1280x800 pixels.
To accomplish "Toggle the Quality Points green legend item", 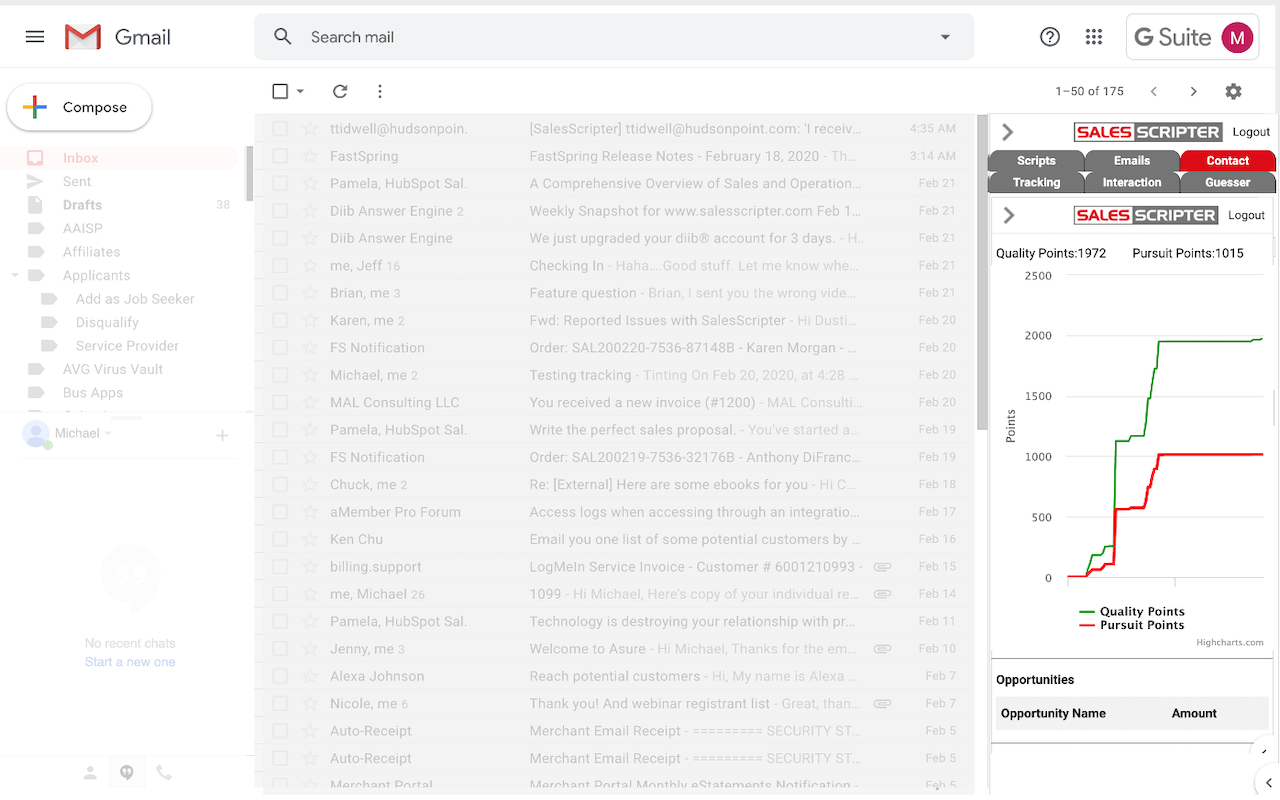I will [1132, 611].
